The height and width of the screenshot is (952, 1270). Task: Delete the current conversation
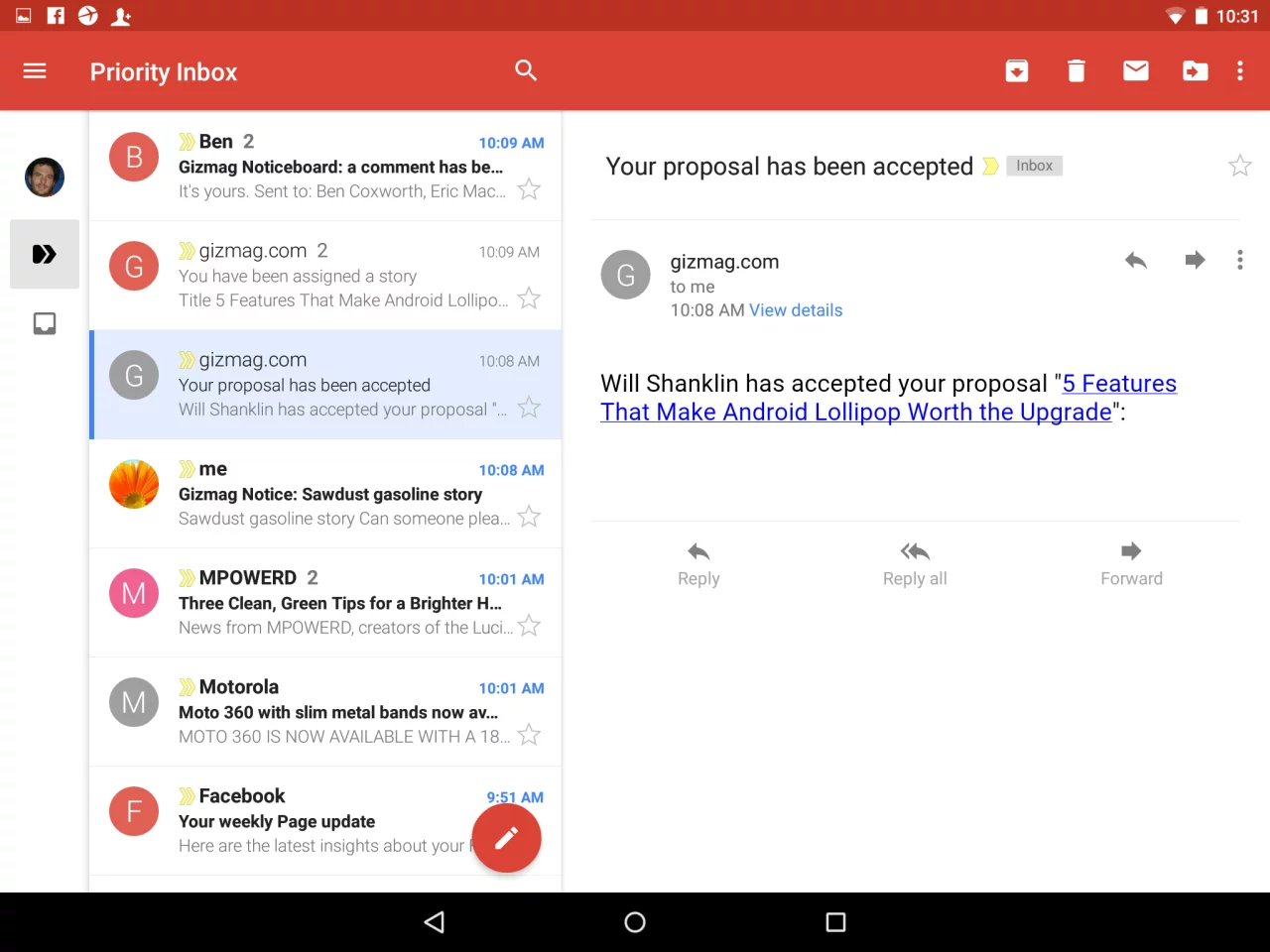point(1076,70)
